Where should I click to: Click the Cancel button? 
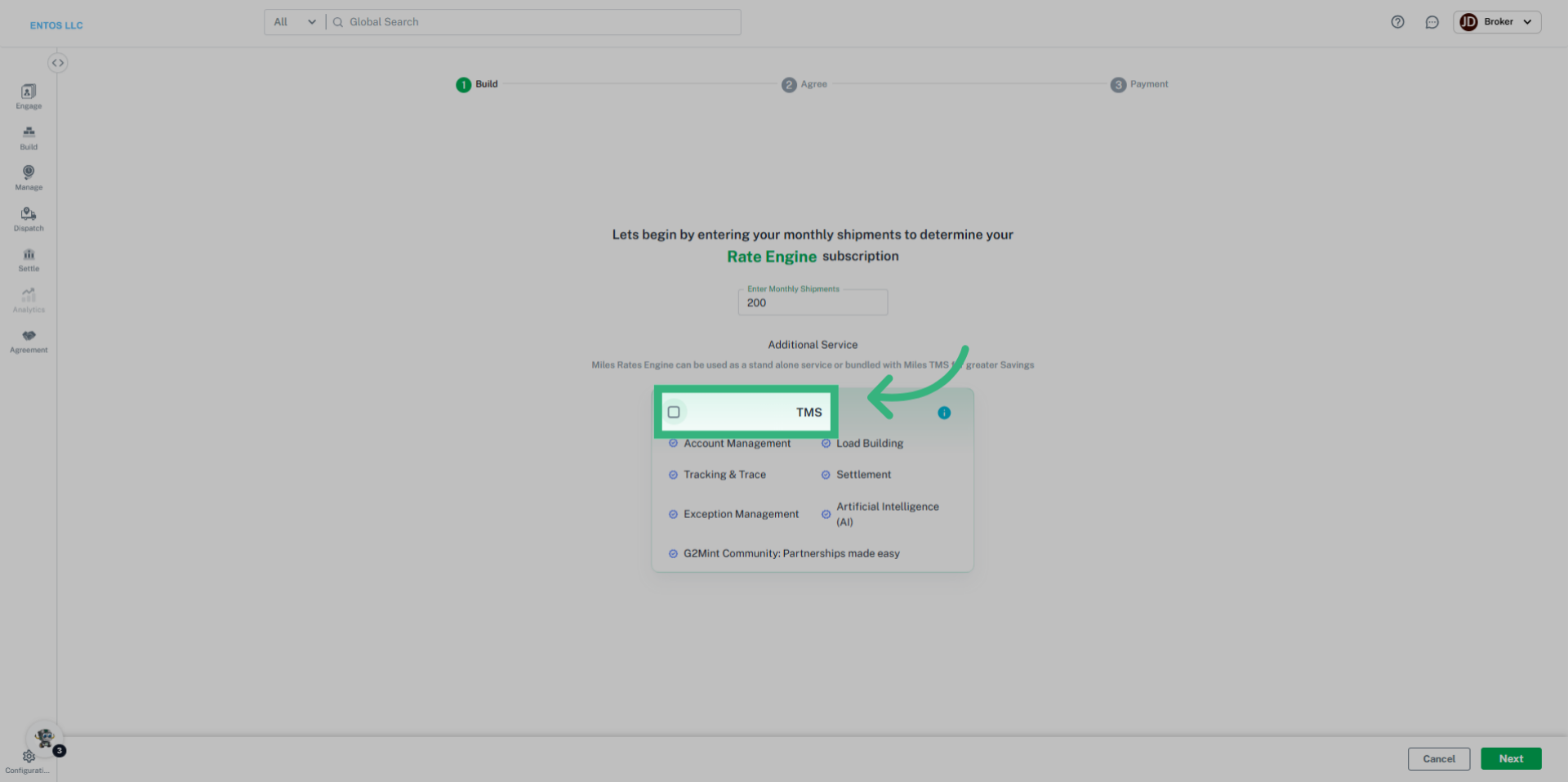(1439, 759)
